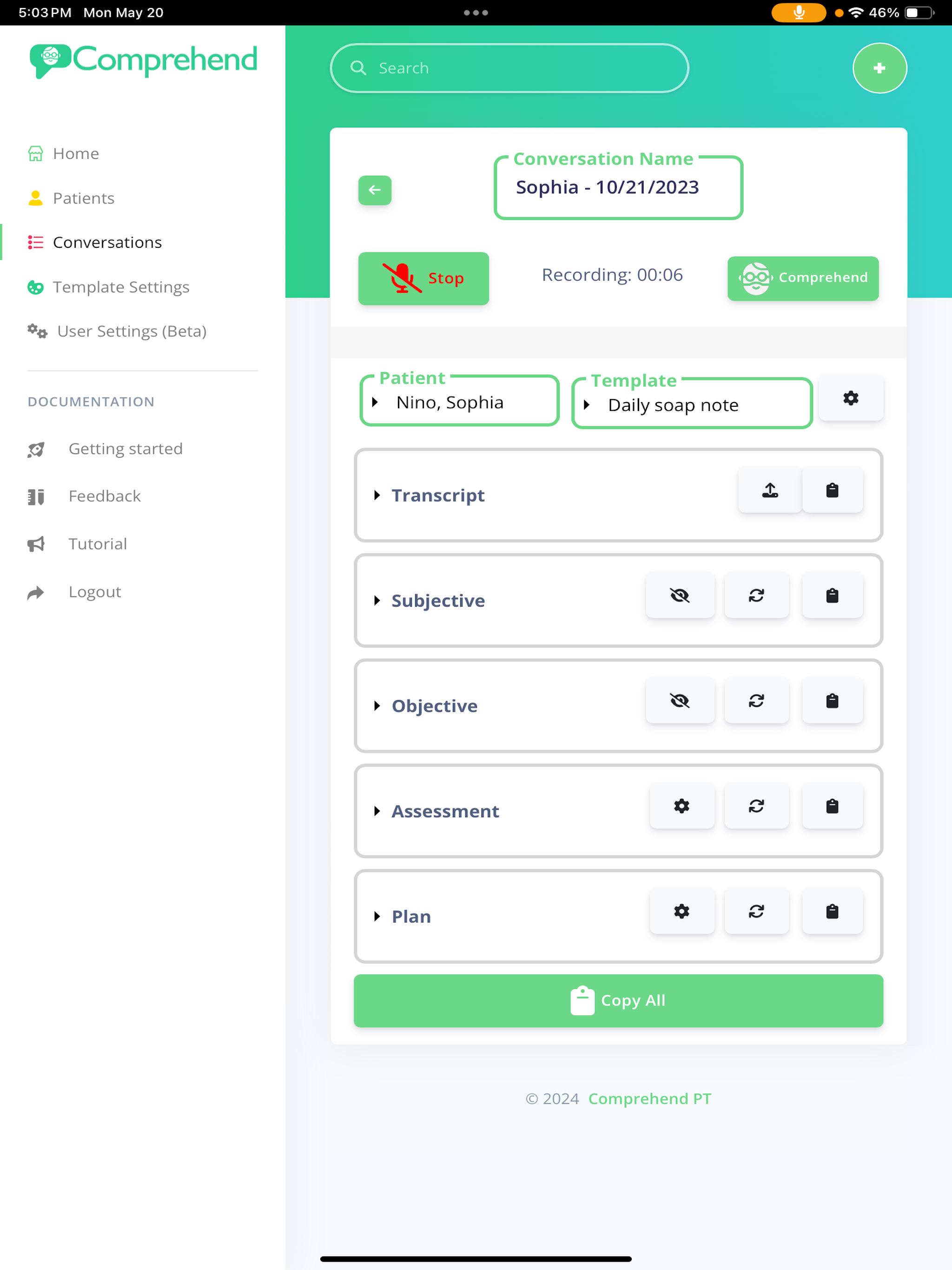Upload a transcript using the upload icon
The width and height of the screenshot is (952, 1270).
(x=769, y=490)
